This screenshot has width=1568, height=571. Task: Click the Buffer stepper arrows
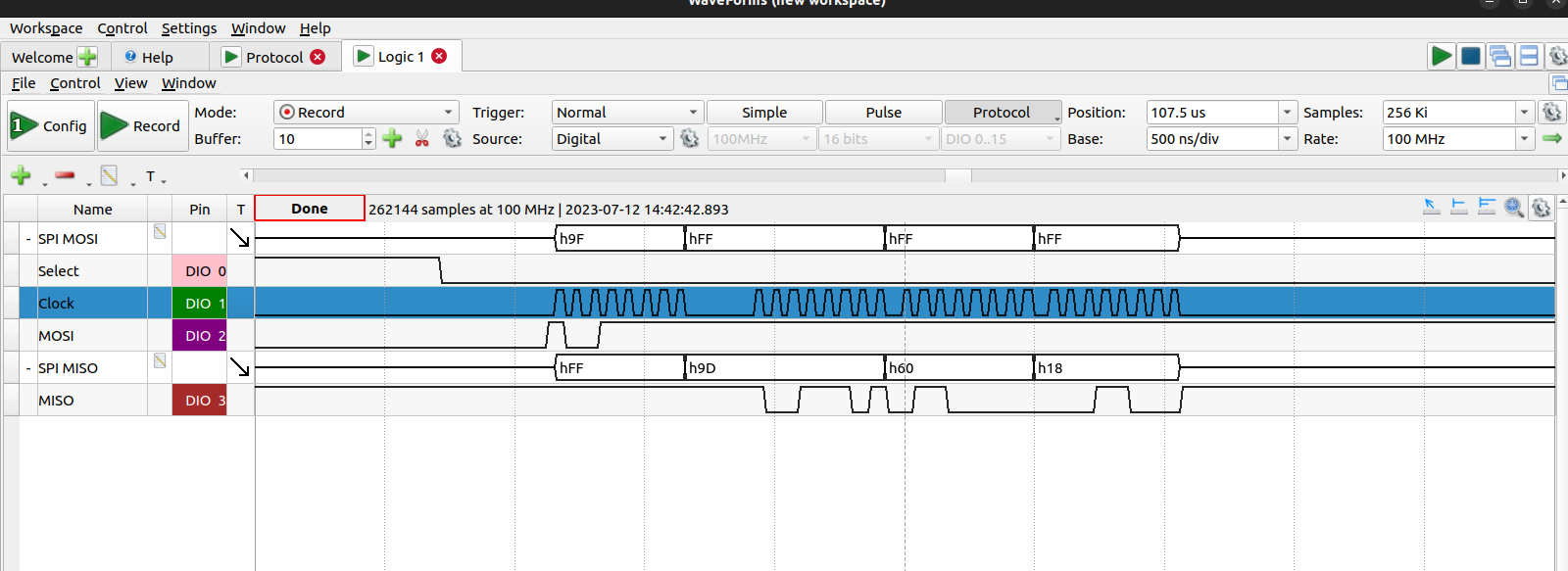pyautogui.click(x=368, y=139)
